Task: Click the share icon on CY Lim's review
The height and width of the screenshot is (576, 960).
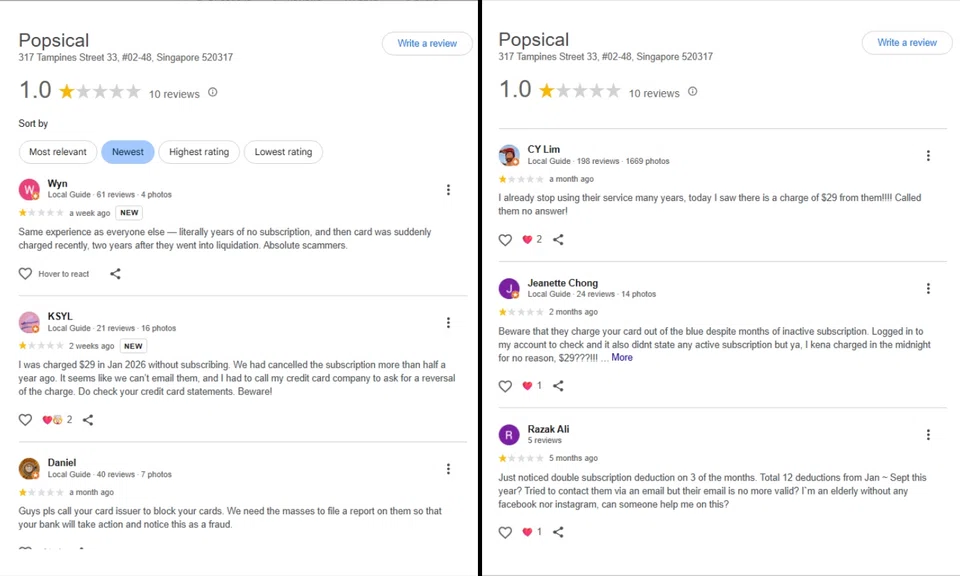Action: click(558, 239)
